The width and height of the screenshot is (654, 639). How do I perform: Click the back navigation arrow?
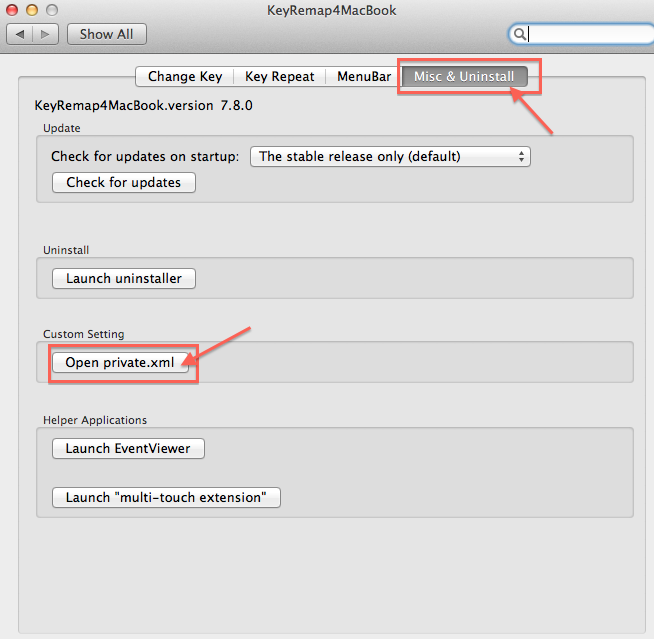click(x=21, y=34)
